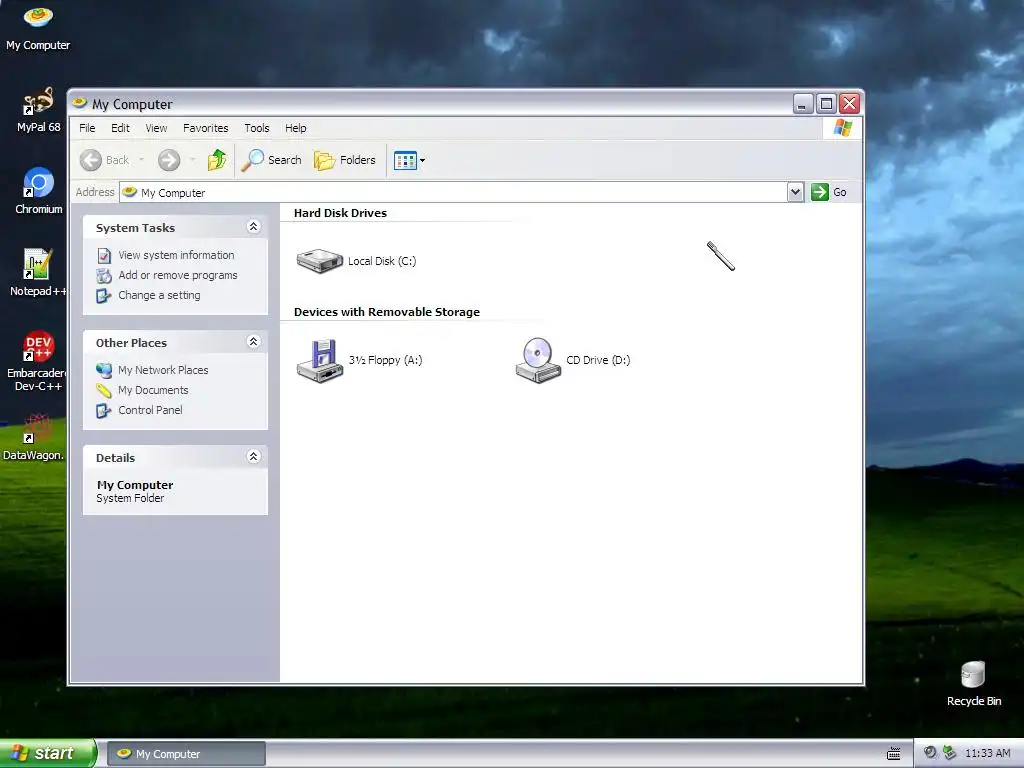Click the My Network Places icon
The height and width of the screenshot is (768, 1024).
point(104,370)
